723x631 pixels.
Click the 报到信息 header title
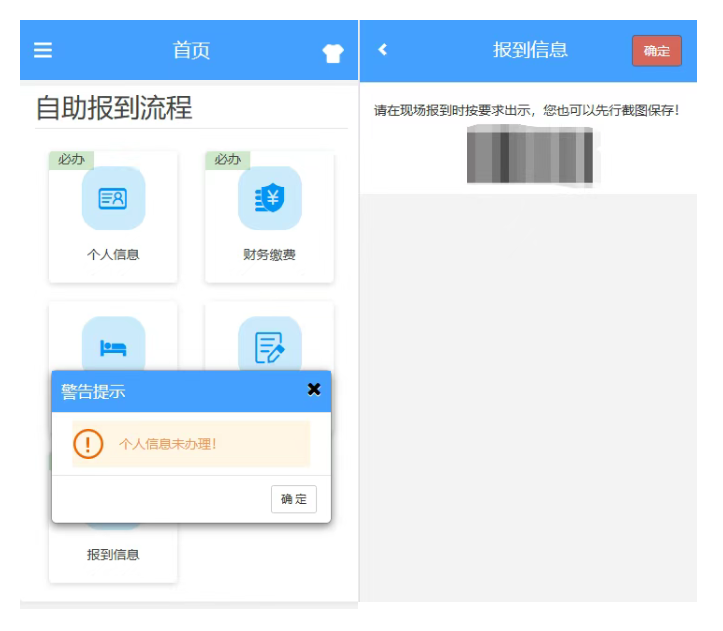pos(530,50)
